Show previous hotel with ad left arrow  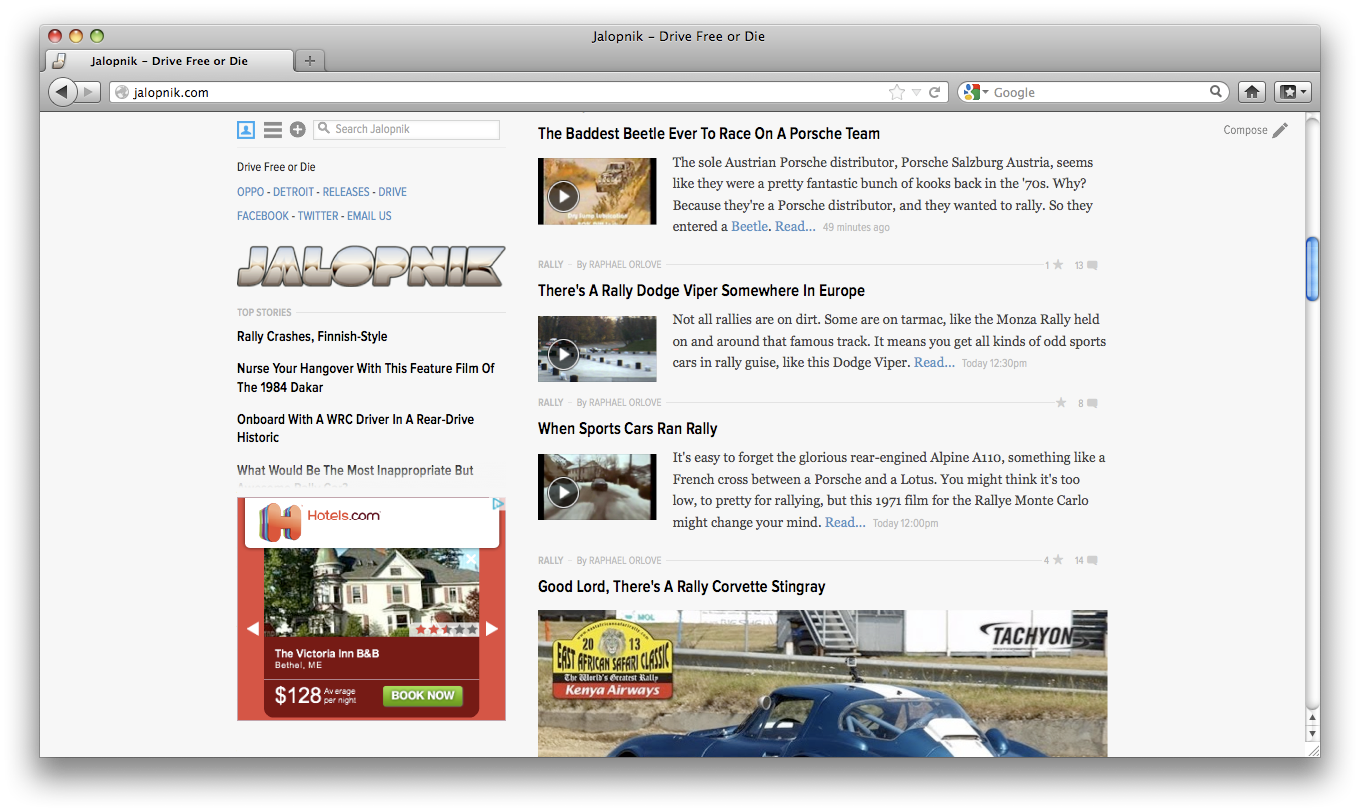(x=252, y=629)
